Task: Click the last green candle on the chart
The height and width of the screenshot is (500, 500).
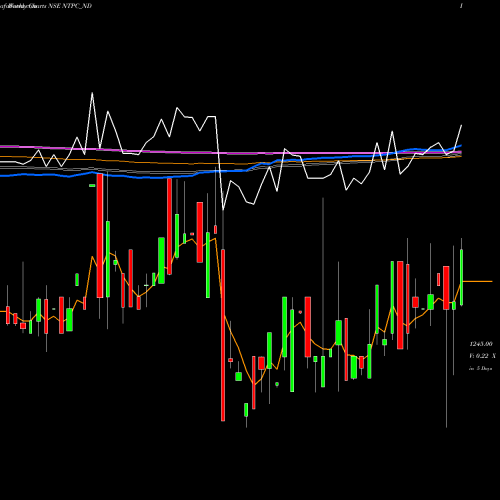Action: pyautogui.click(x=462, y=277)
